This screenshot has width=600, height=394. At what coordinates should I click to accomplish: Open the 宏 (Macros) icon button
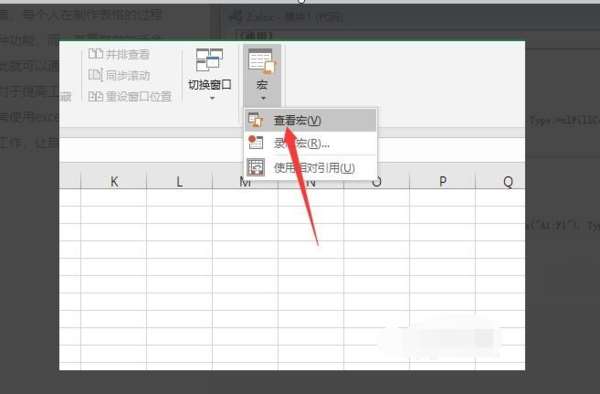tap(262, 61)
